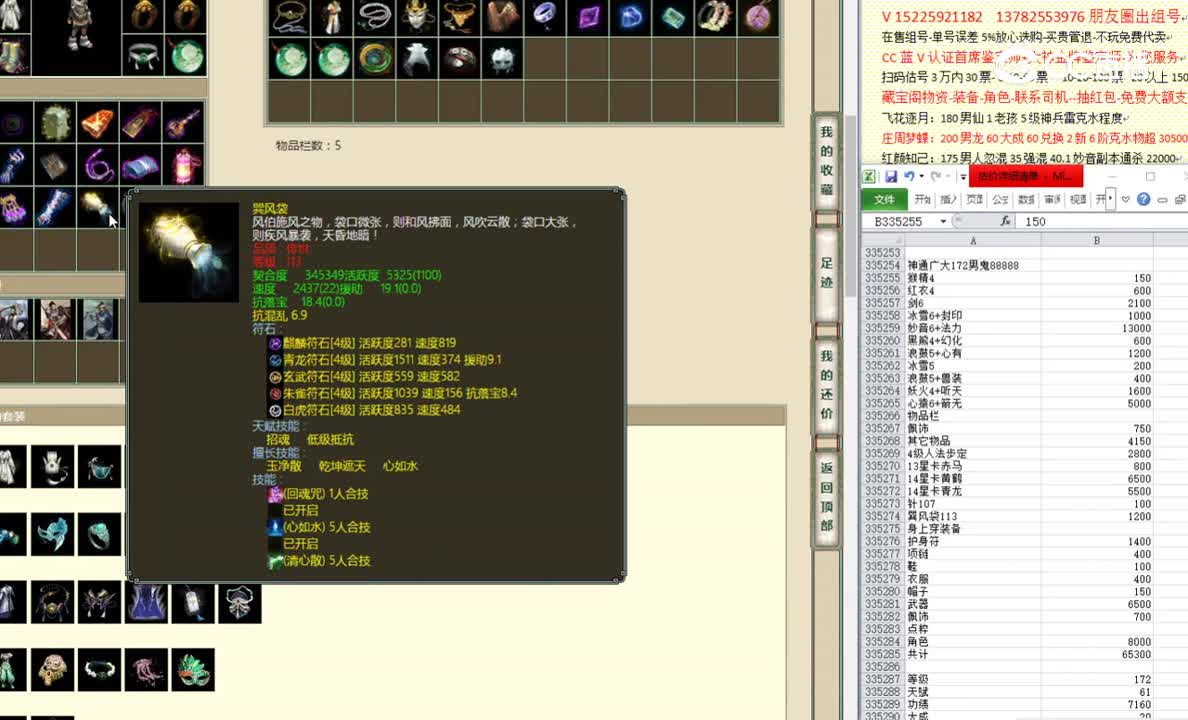
Task: Open the Name Box dropdown showing B335255
Action: point(943,221)
